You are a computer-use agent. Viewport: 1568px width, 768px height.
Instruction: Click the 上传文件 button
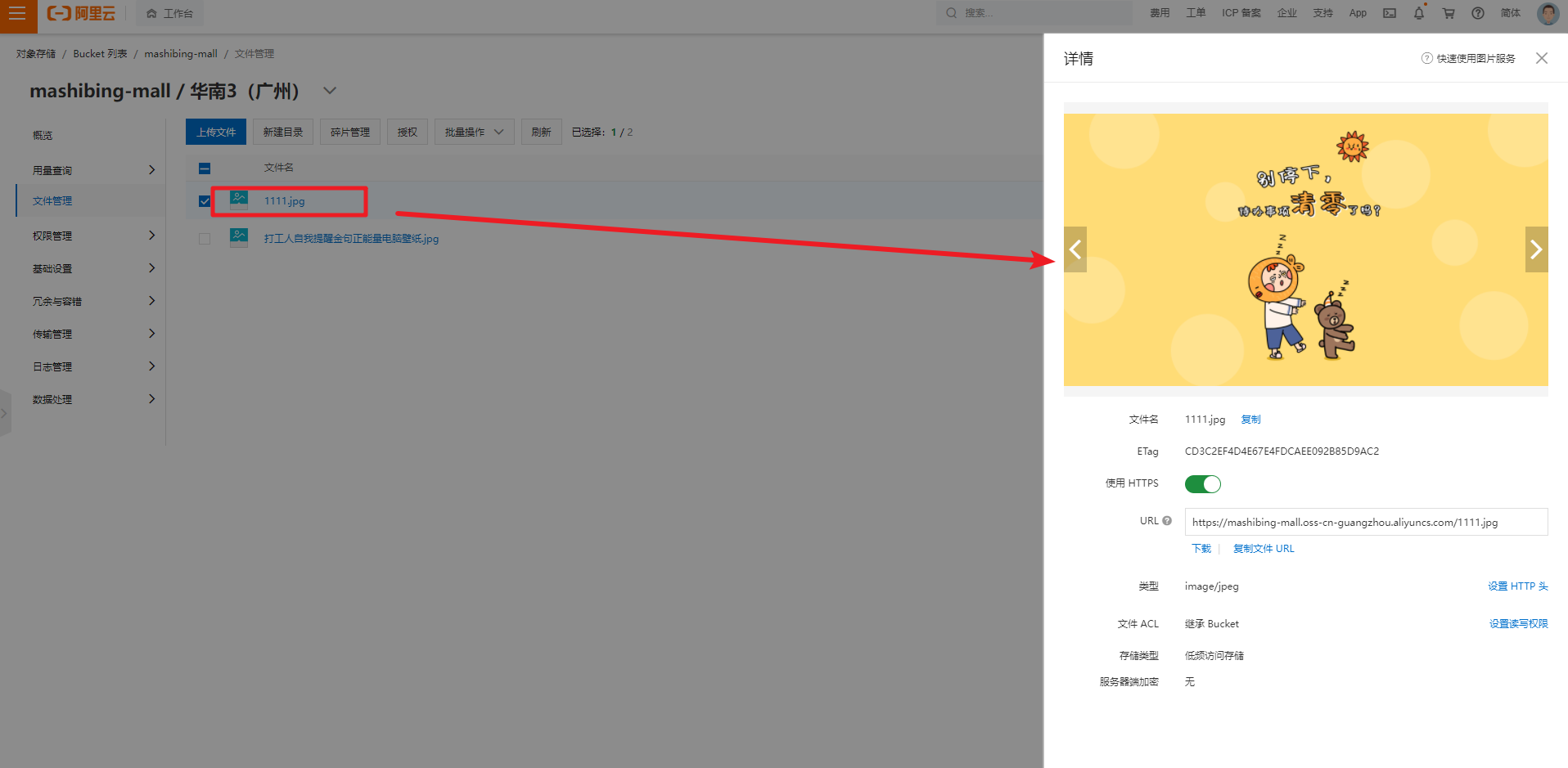(x=216, y=132)
